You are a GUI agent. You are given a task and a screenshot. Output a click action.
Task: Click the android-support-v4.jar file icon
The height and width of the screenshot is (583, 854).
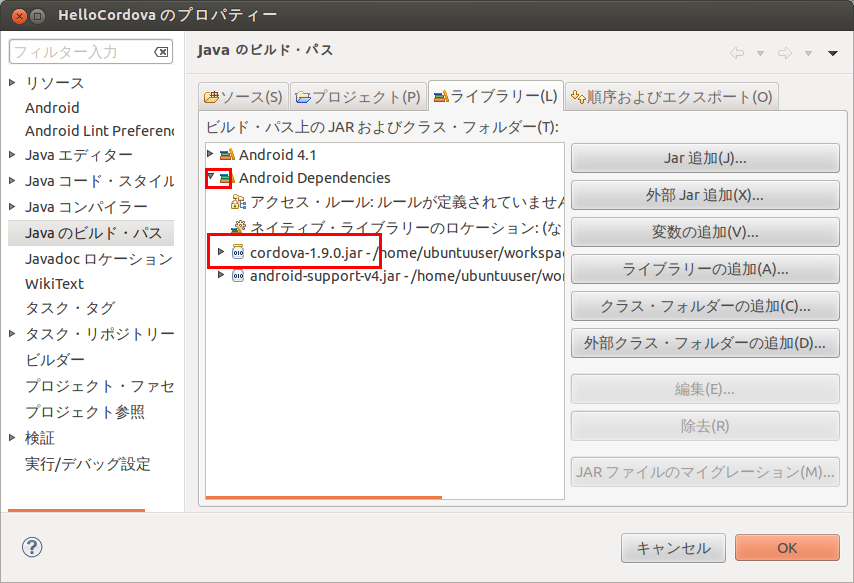point(238,276)
